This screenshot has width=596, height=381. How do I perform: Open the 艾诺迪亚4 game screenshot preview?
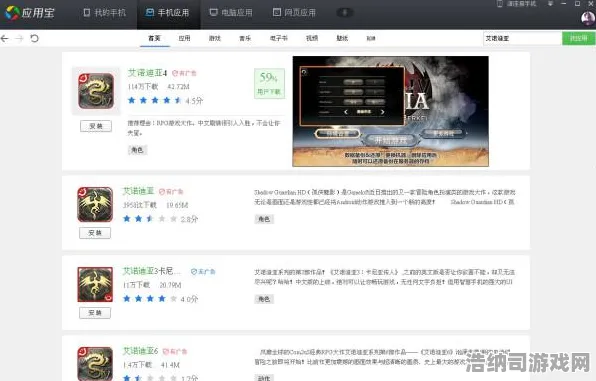point(390,111)
